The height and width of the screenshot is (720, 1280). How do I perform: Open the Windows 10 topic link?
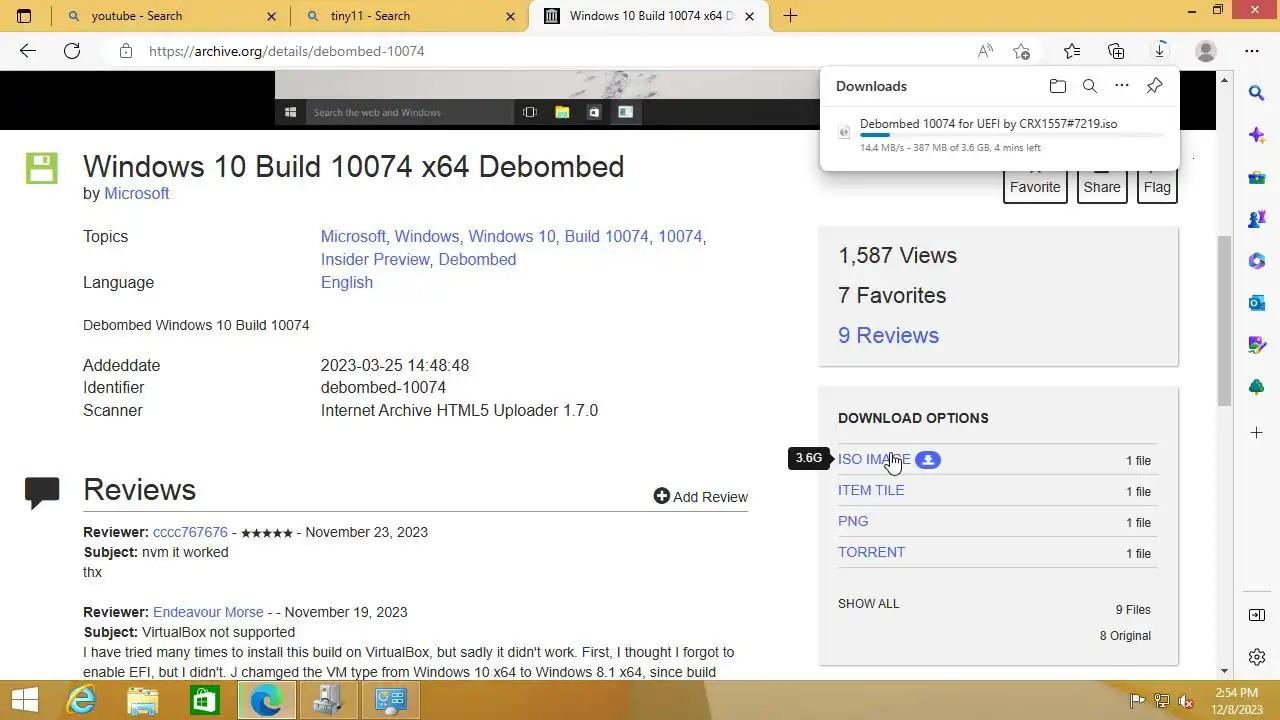point(512,237)
